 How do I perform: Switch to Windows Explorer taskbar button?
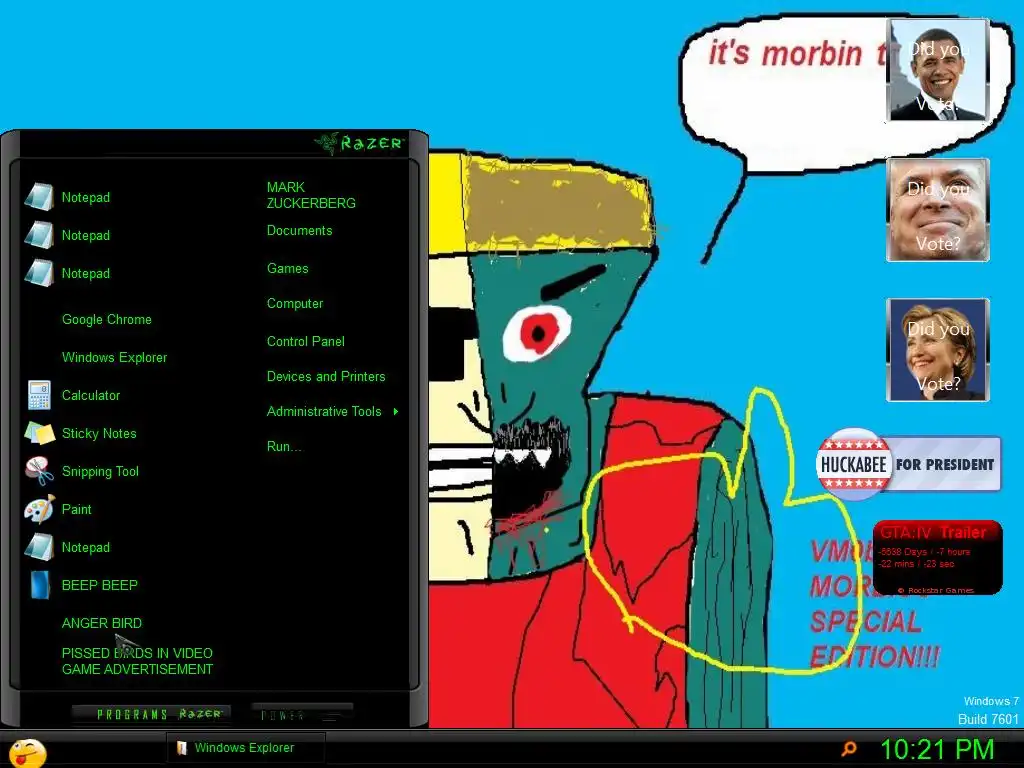coord(246,748)
